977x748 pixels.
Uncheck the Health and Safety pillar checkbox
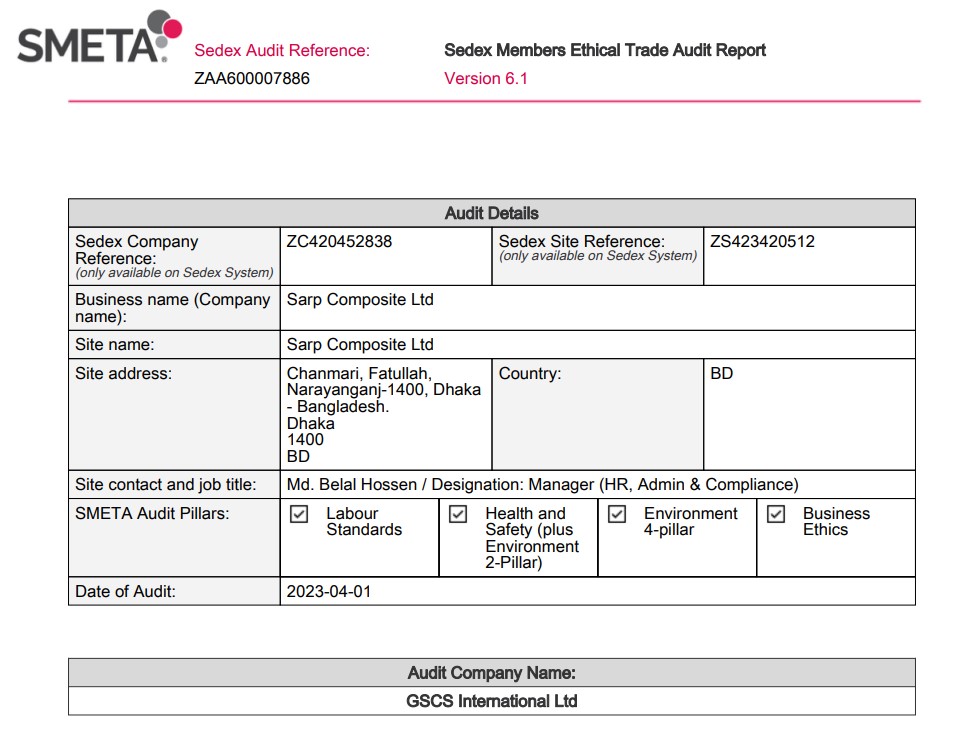click(x=458, y=514)
